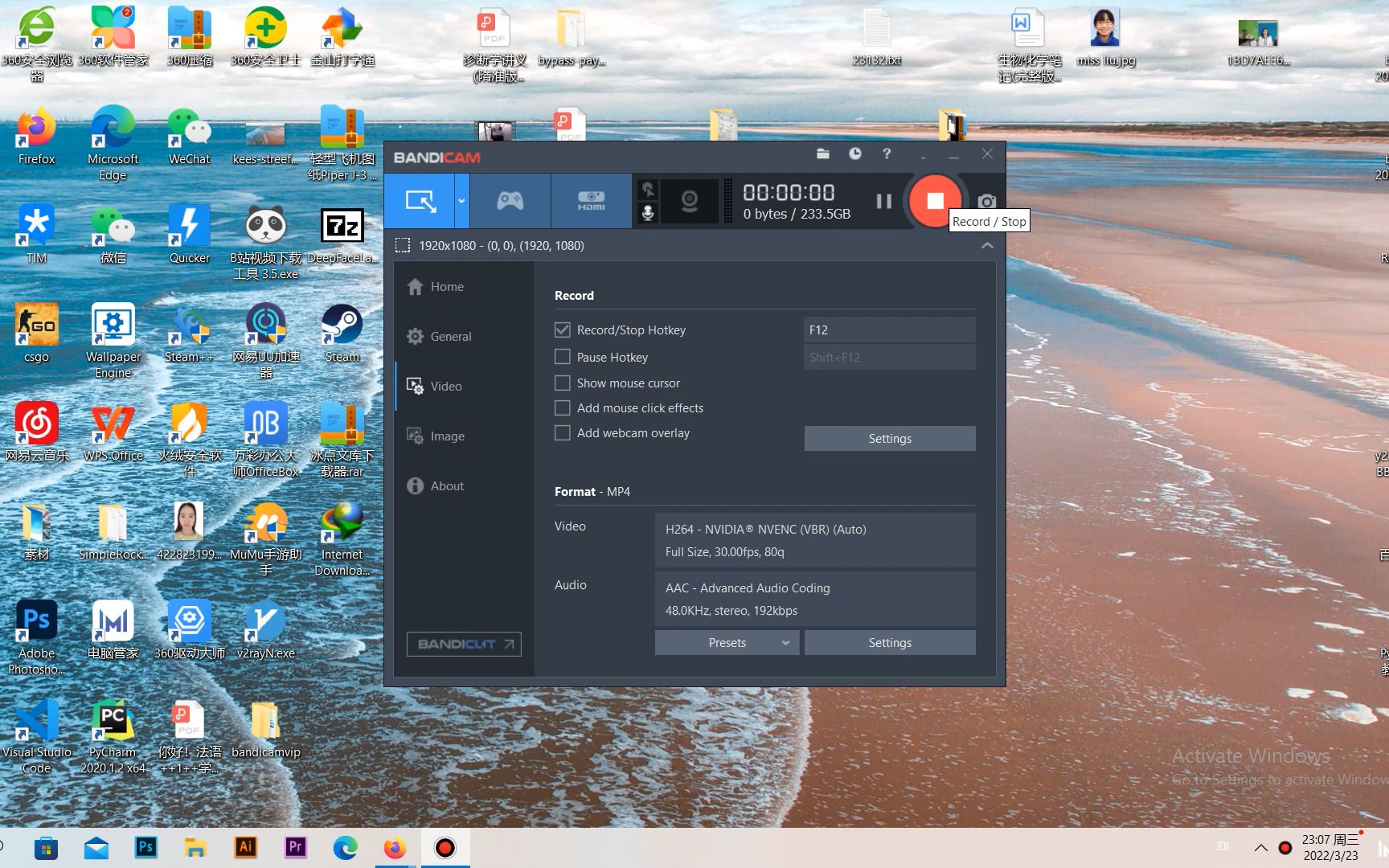This screenshot has width=1389, height=868.
Task: Click the Shift+F12 pause hotkey field
Action: [890, 357]
